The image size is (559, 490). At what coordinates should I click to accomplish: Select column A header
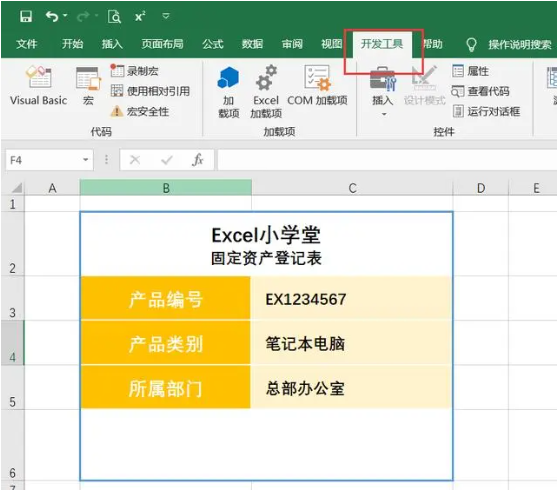pyautogui.click(x=52, y=188)
